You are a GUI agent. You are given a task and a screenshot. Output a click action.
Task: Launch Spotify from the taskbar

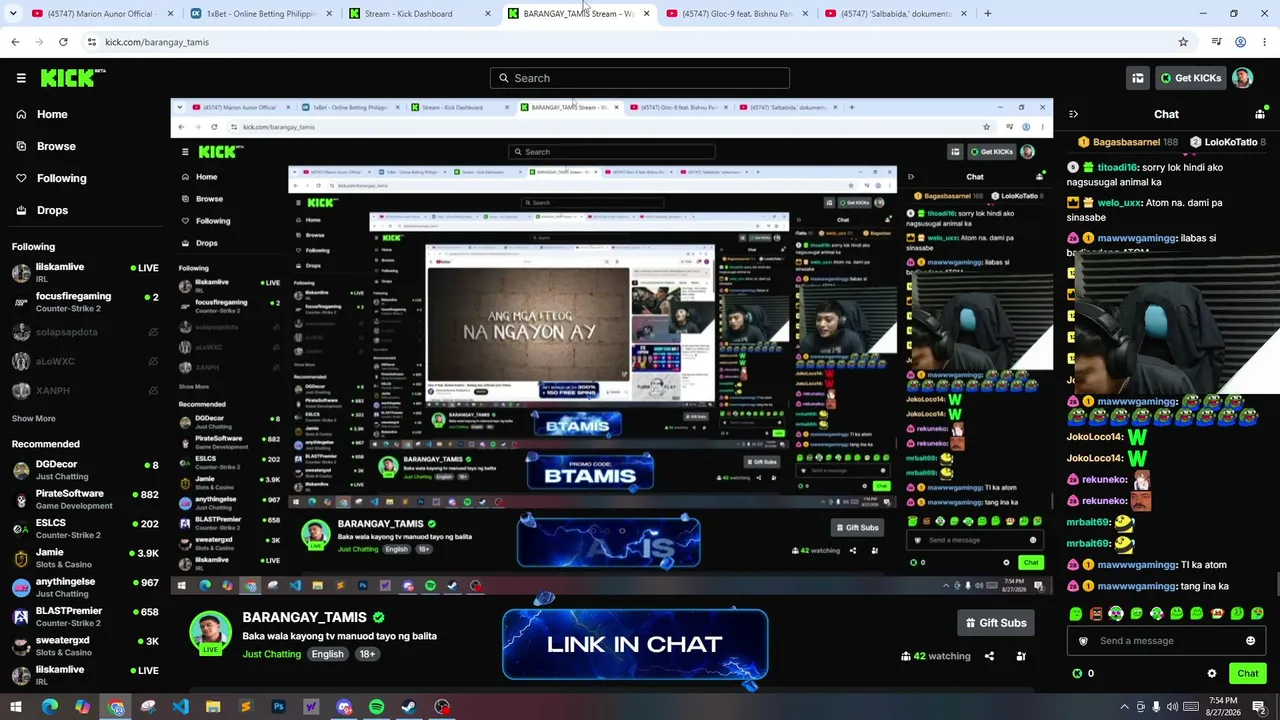[376, 707]
